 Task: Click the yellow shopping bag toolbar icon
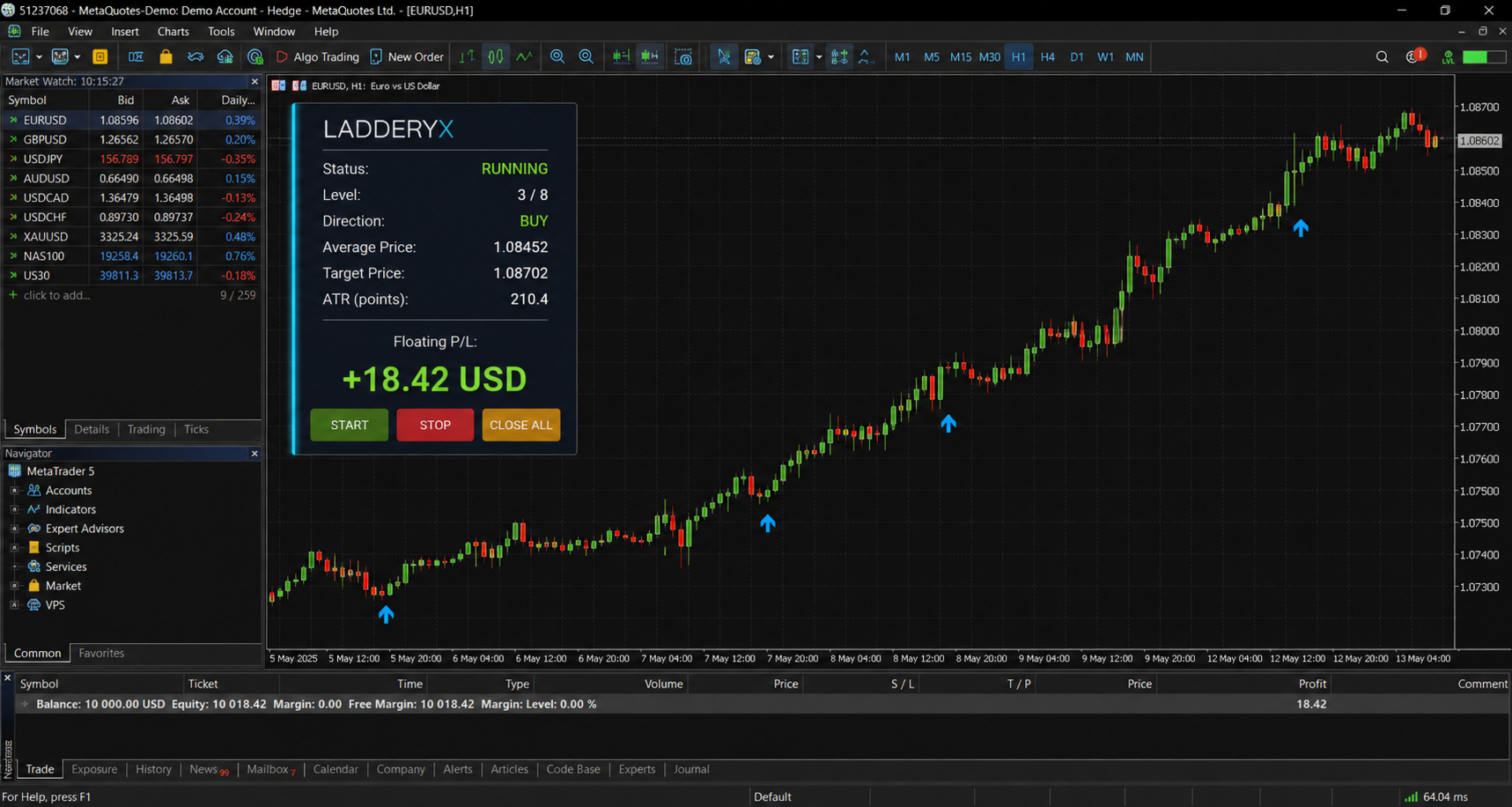coord(166,56)
